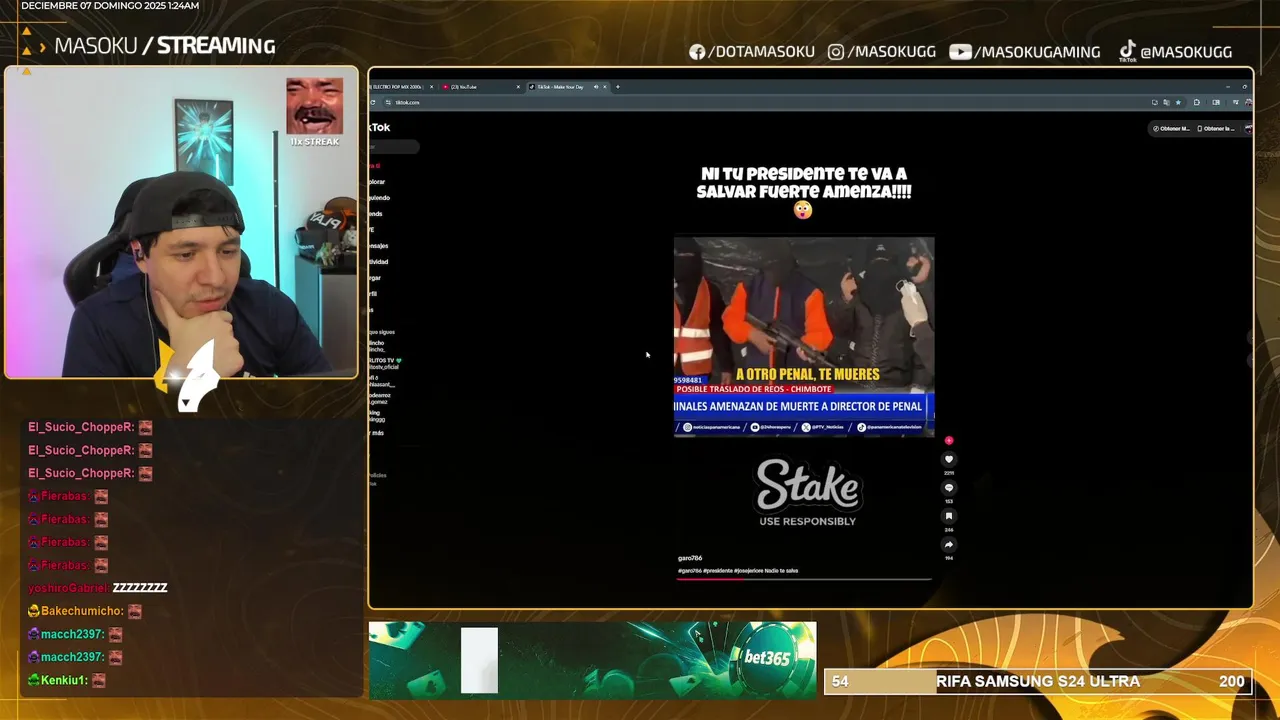Open the PELITOS TV followed account

385,364
